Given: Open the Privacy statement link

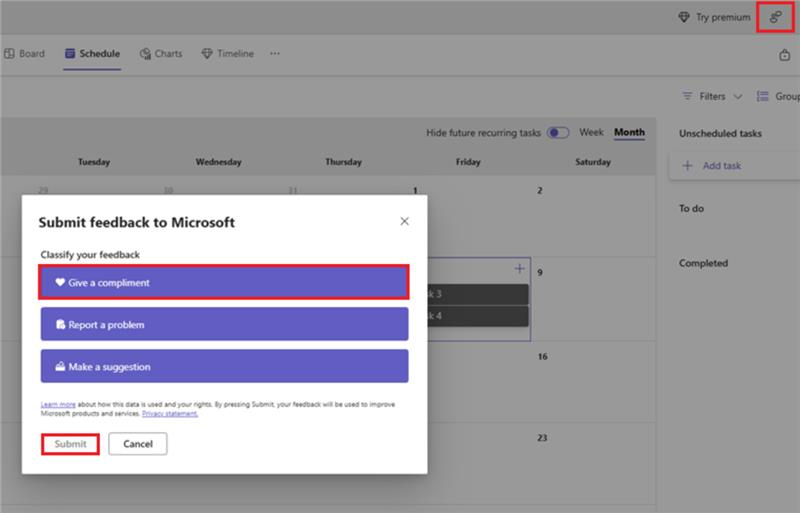Looking at the screenshot, I should (x=170, y=413).
